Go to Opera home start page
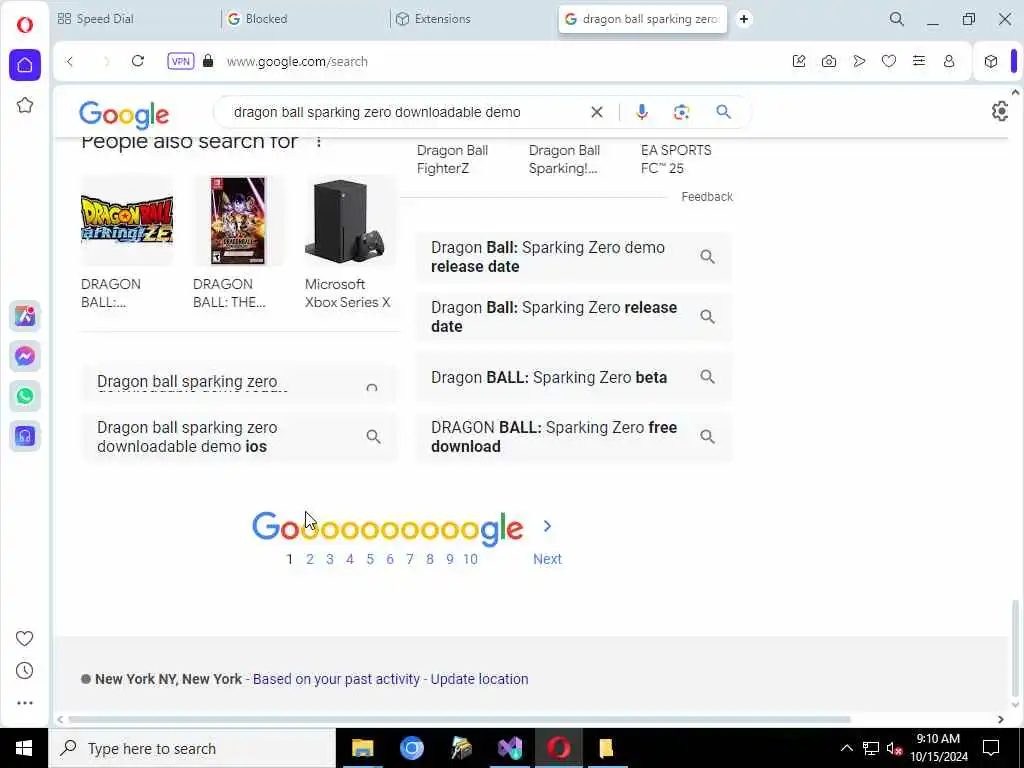This screenshot has height=768, width=1024. pyautogui.click(x=25, y=65)
